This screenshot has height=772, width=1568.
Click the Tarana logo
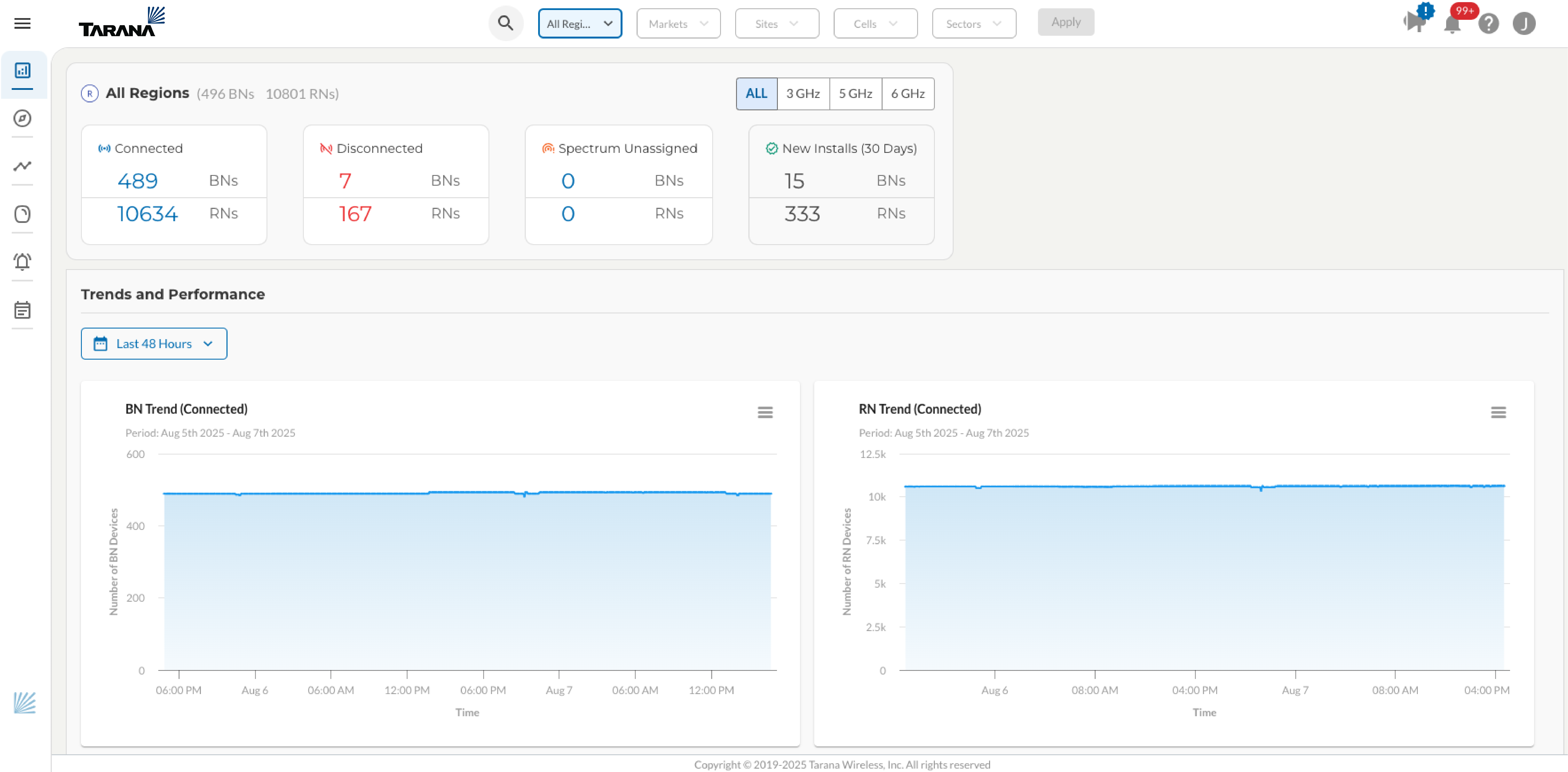tap(122, 22)
